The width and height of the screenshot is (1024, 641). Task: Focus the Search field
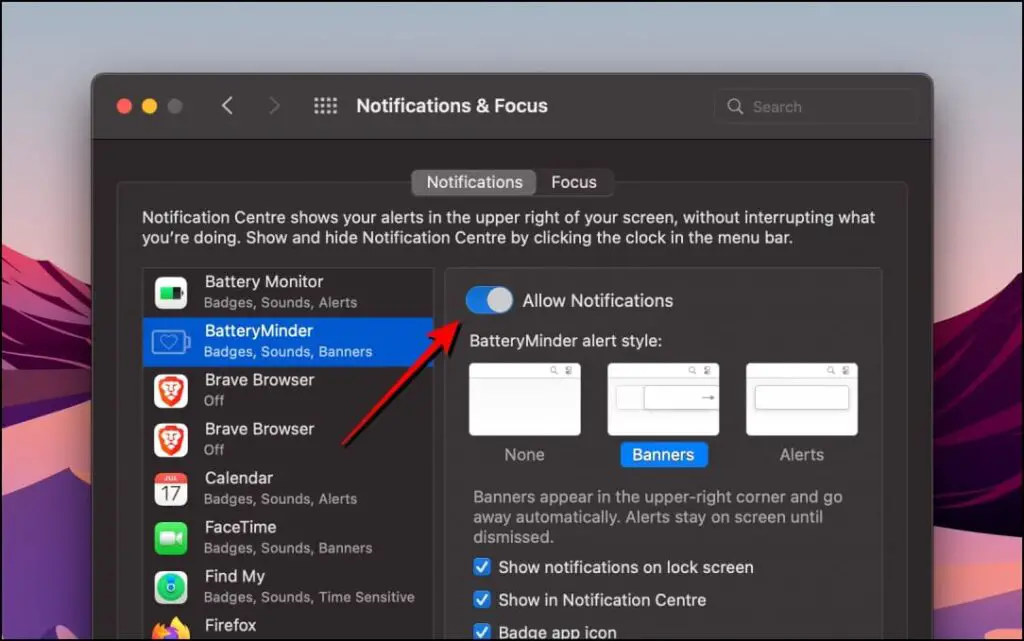(x=817, y=106)
